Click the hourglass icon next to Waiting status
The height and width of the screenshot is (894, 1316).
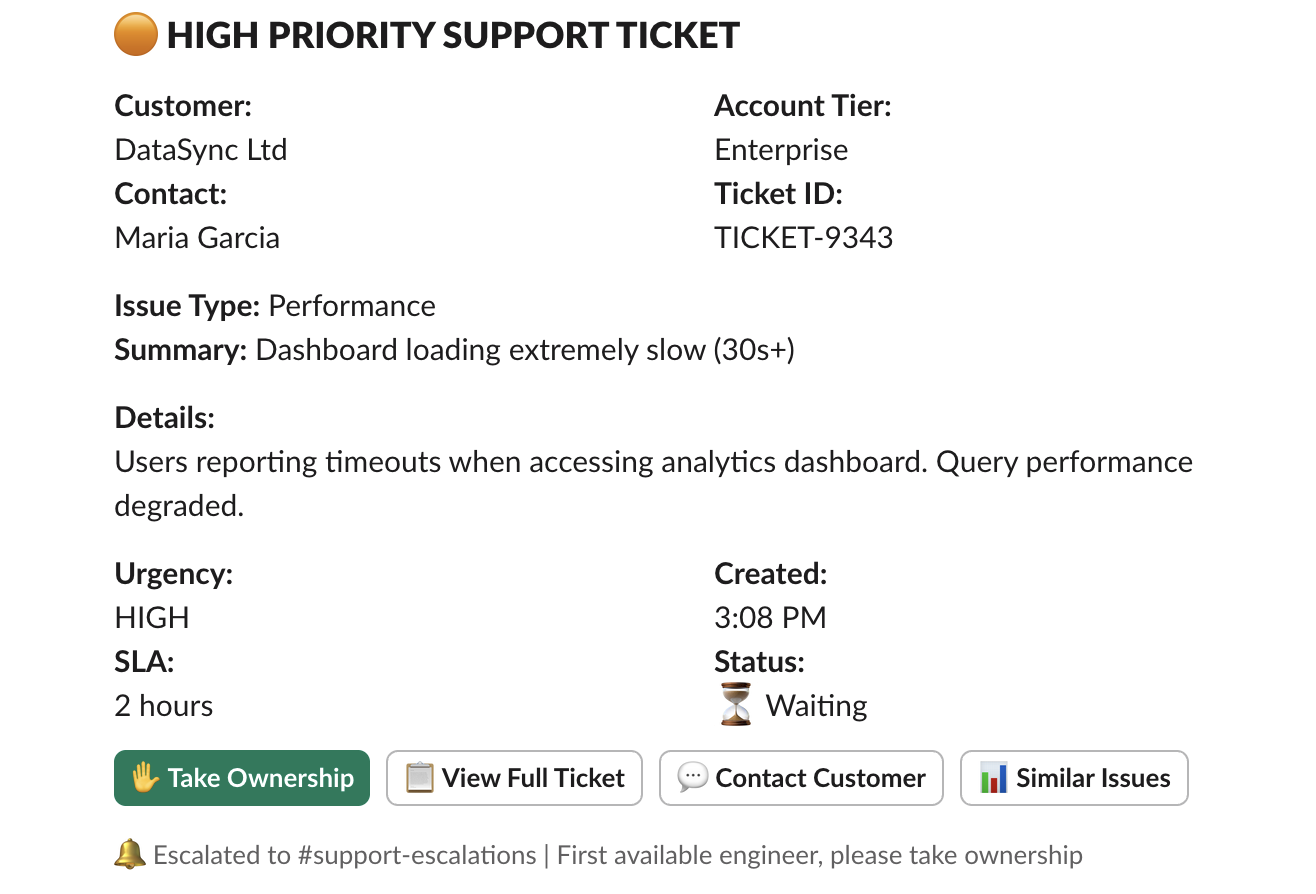pos(734,704)
